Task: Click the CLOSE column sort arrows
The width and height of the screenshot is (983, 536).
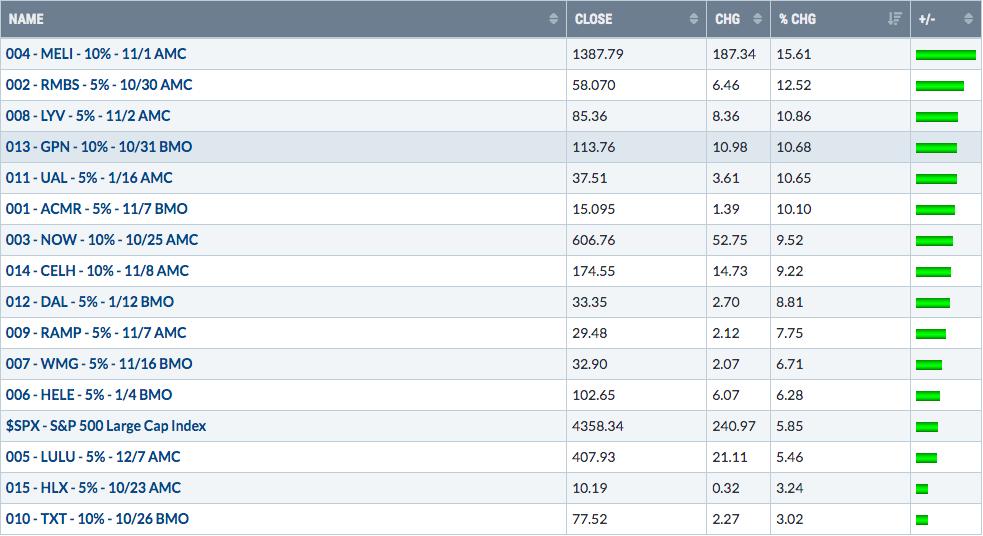Action: pos(693,19)
